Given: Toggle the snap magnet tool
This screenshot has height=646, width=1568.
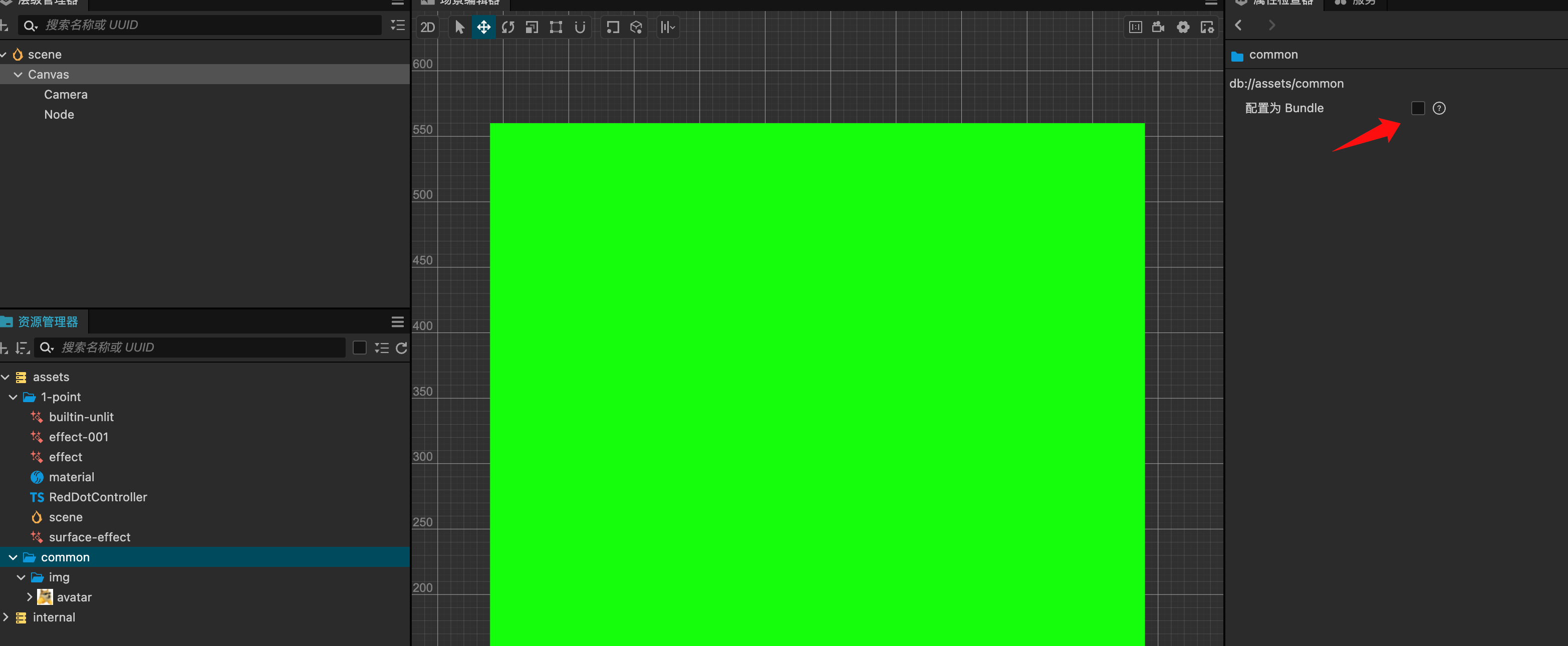Looking at the screenshot, I should [580, 27].
